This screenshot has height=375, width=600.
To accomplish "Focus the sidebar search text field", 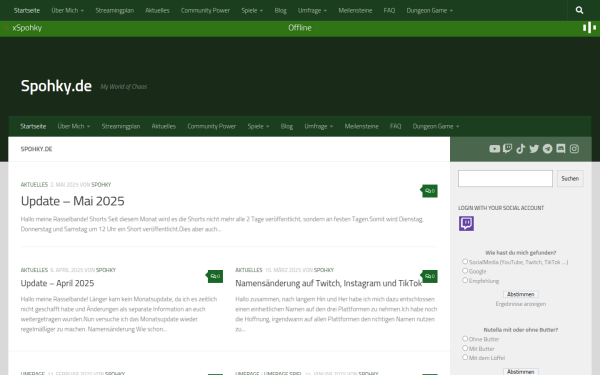I will coord(505,179).
